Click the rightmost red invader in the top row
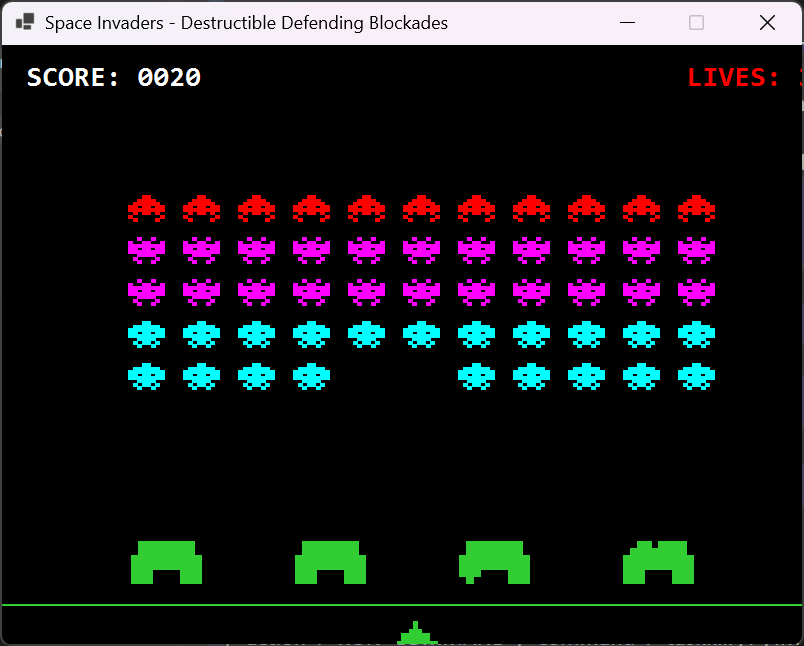 pyautogui.click(x=696, y=208)
